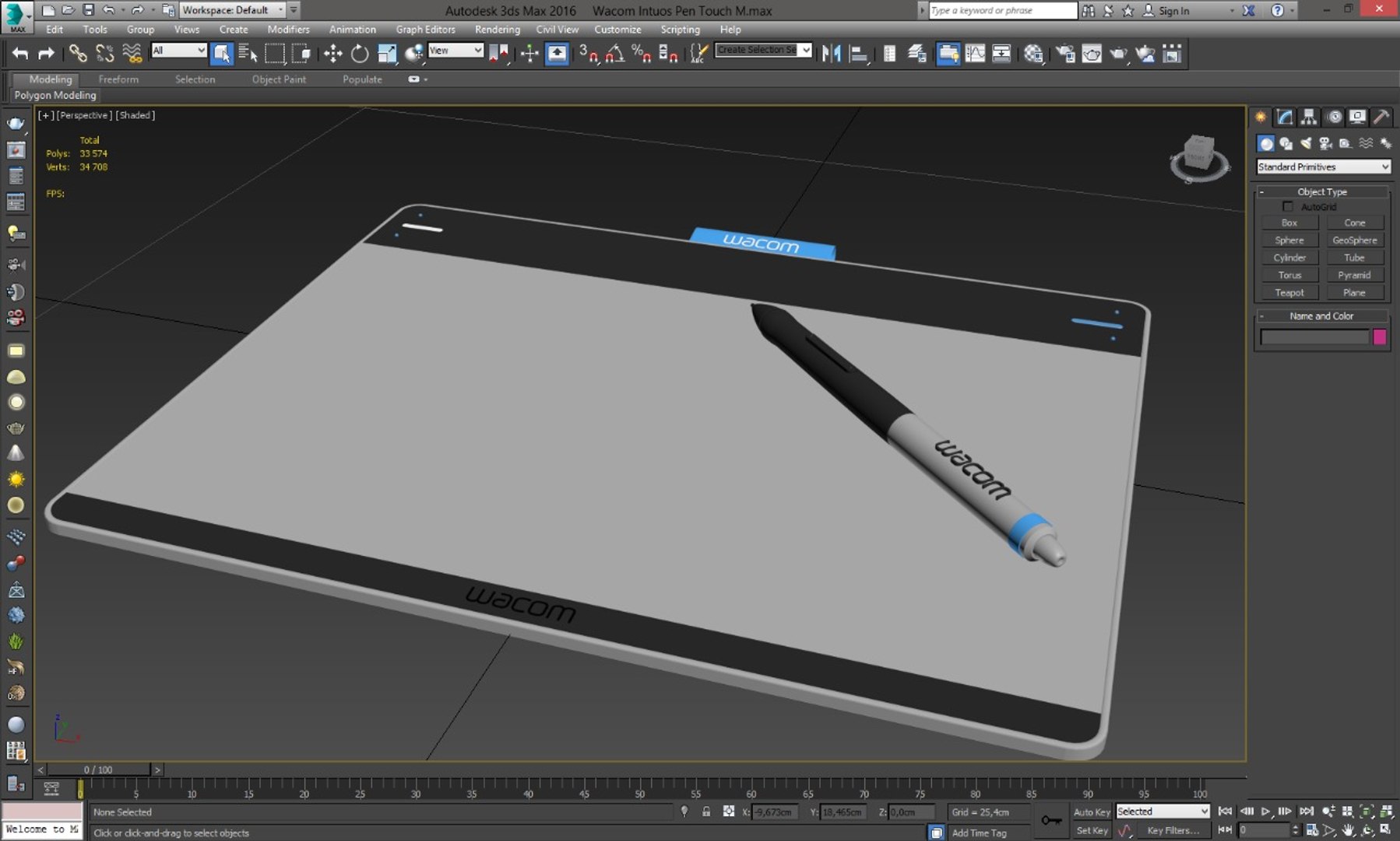Click the object name input field
Image resolution: width=1400 pixels, height=841 pixels.
coord(1314,337)
